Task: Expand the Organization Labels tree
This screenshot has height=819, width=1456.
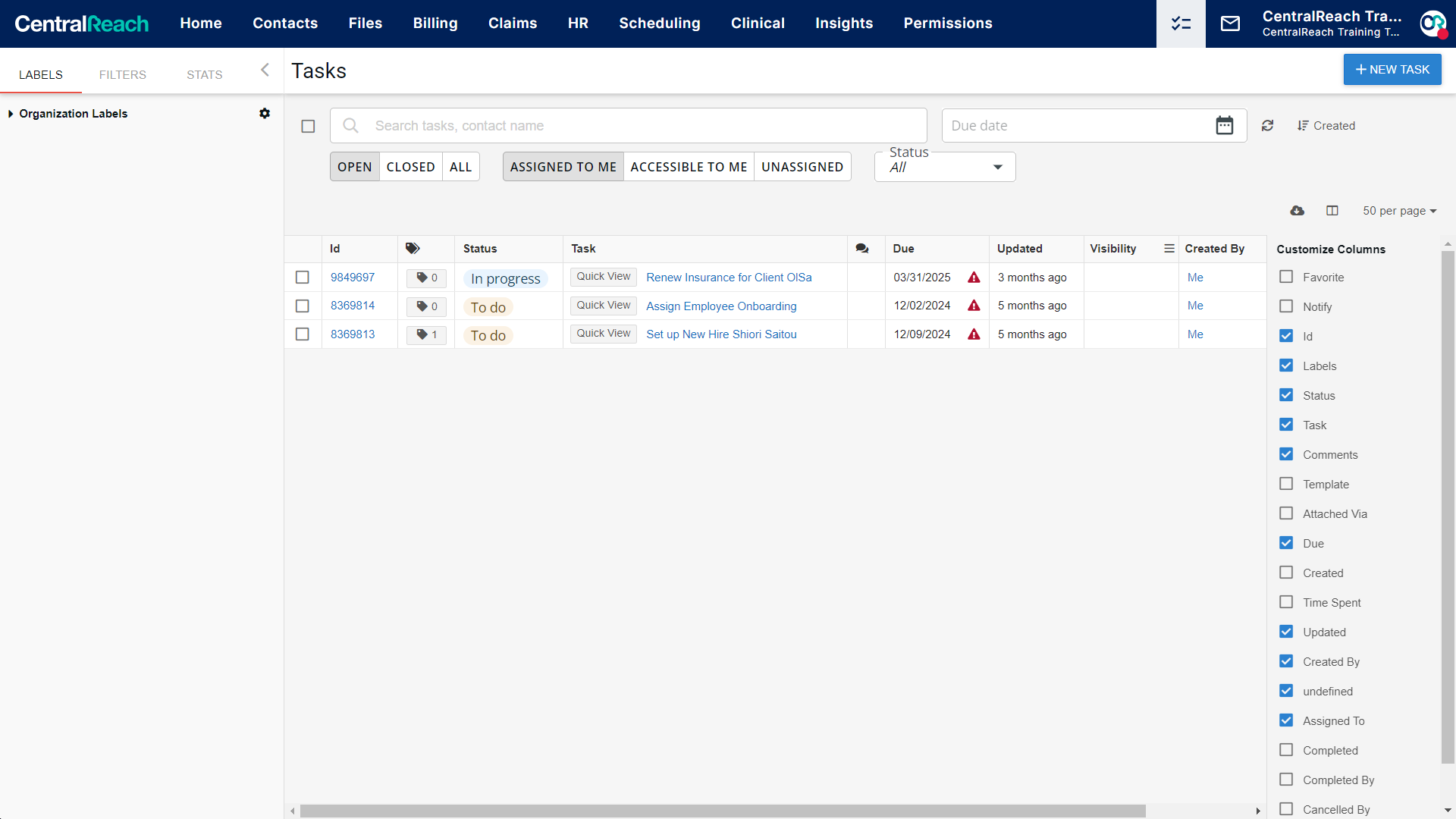Action: coord(11,114)
